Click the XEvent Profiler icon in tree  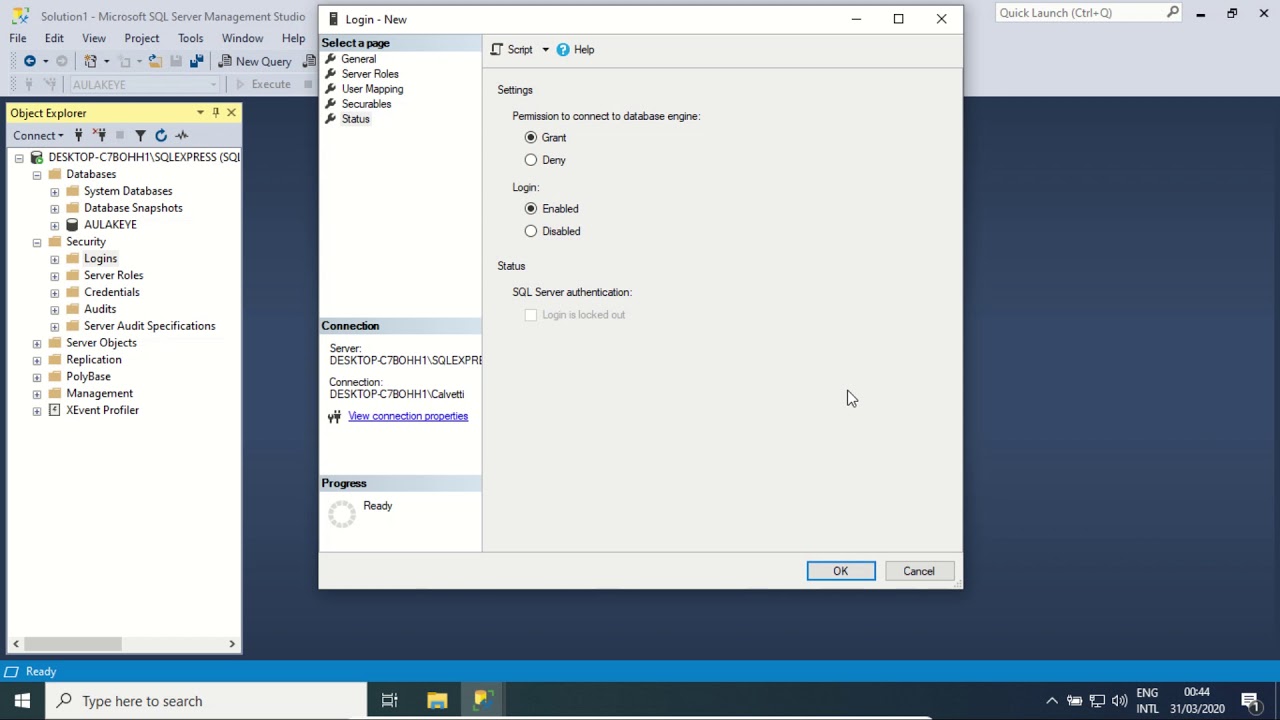54,410
